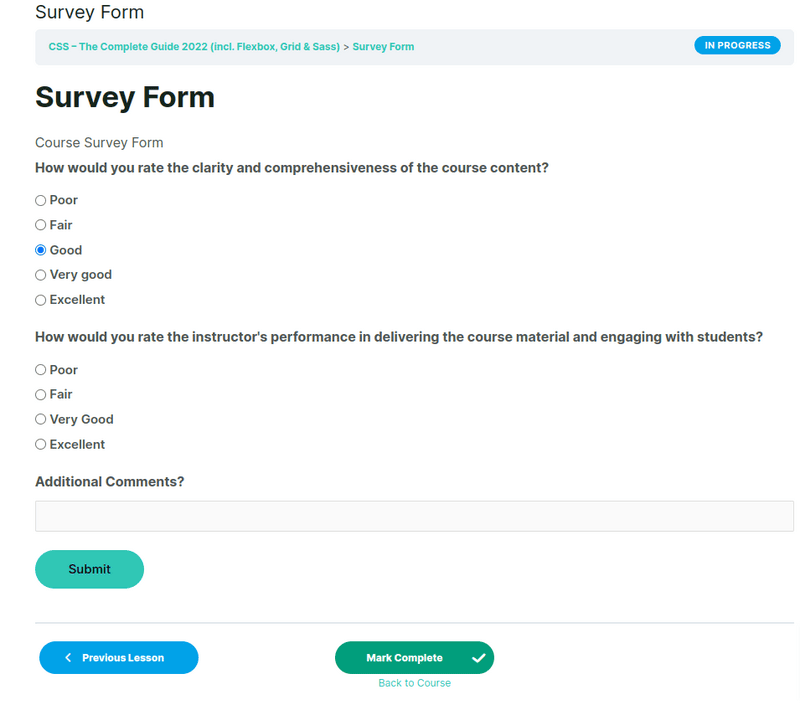Rate instructor's performance as Excellent
This screenshot has height=715, width=800.
41,445
